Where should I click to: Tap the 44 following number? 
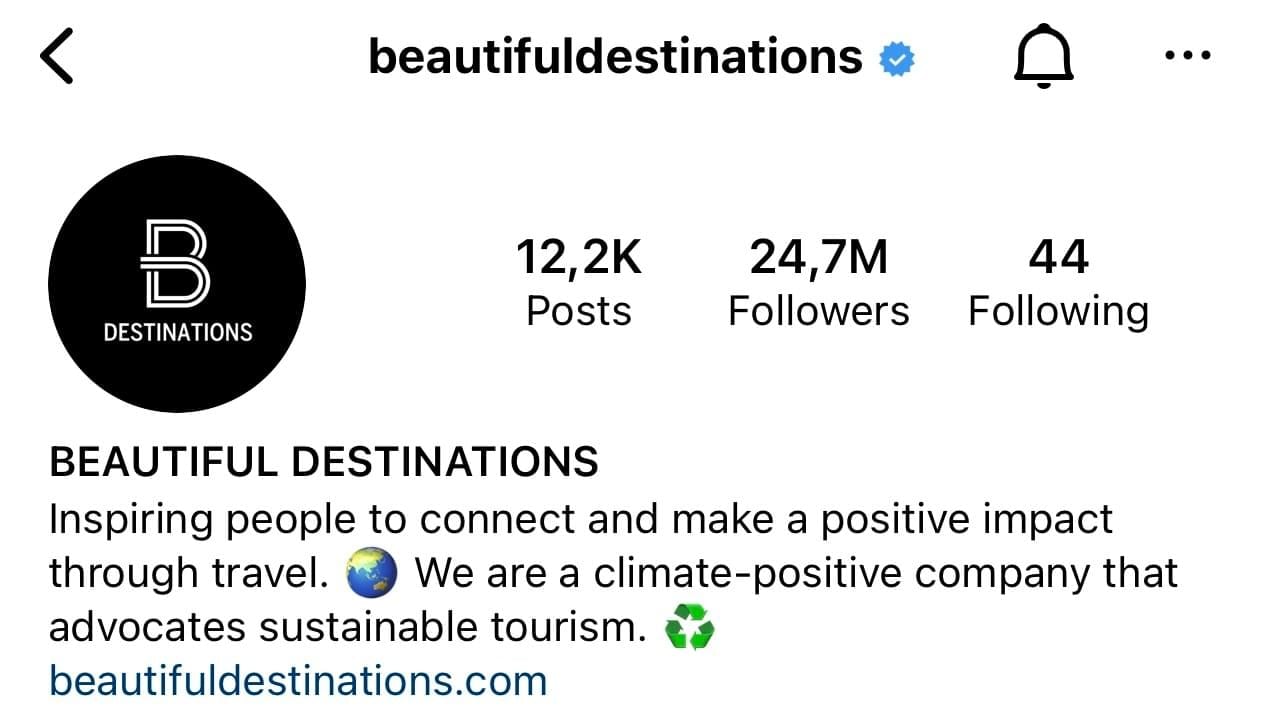click(1058, 257)
